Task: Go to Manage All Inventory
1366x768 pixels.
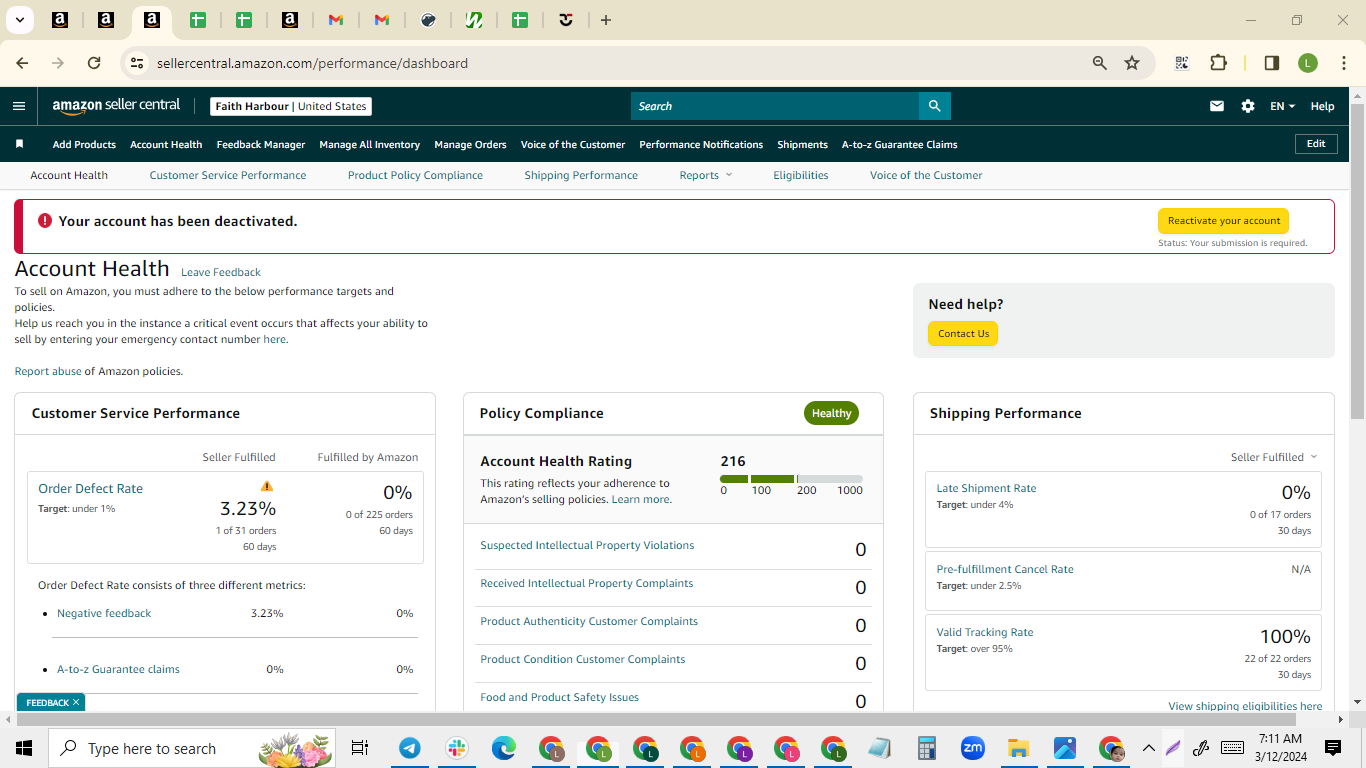Action: [370, 144]
